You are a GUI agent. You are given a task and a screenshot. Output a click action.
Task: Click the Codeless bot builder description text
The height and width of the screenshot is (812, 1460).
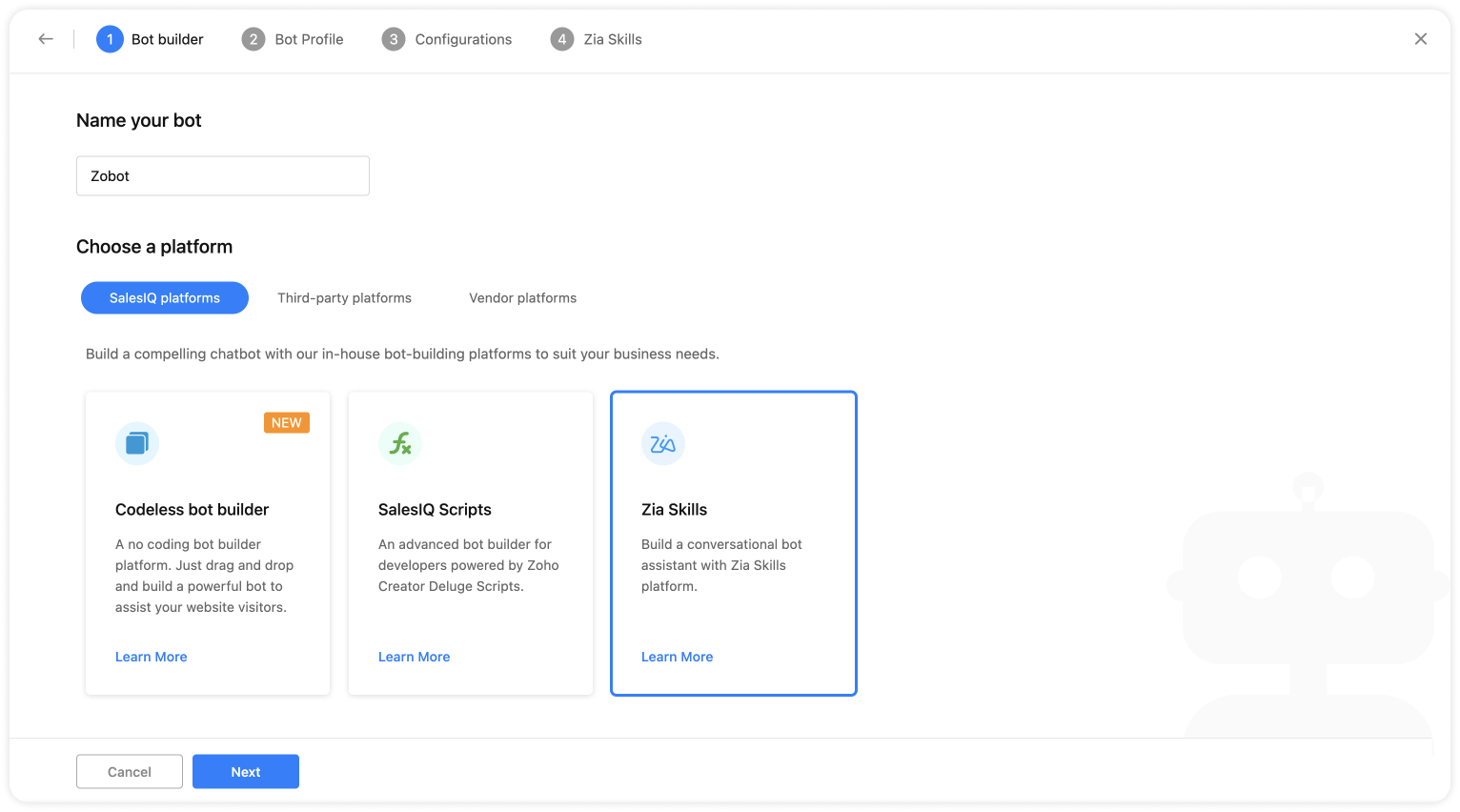(205, 576)
